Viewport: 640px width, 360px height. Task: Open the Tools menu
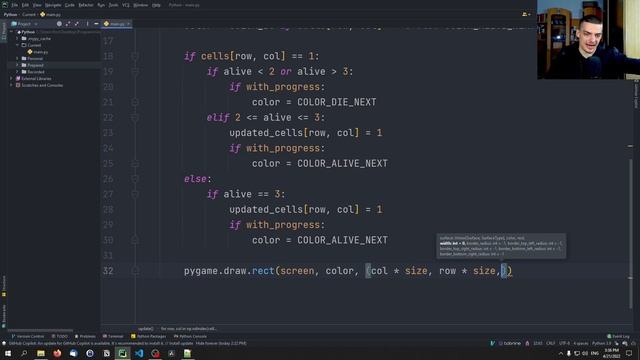point(113,5)
